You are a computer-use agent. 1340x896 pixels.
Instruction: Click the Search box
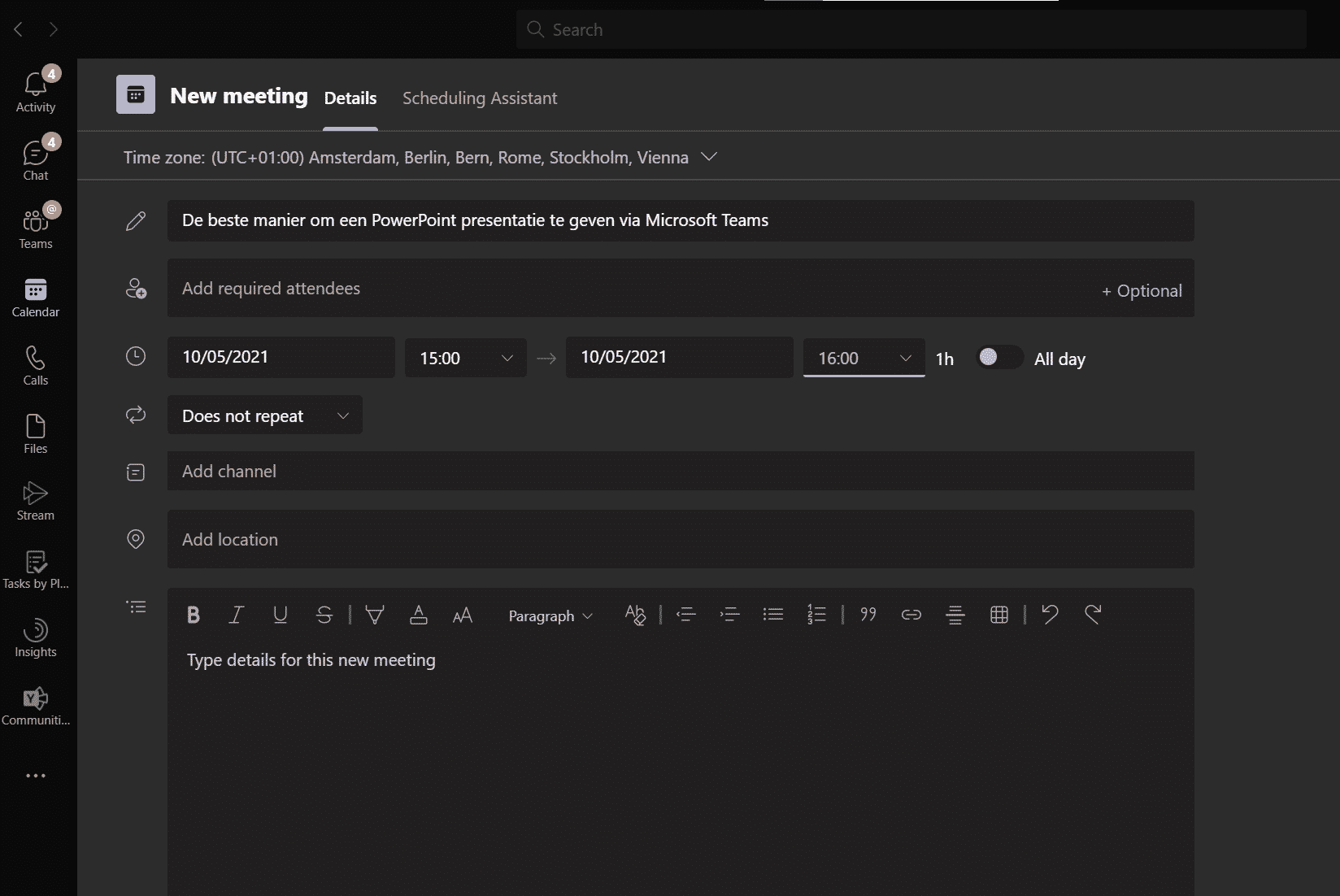pyautogui.click(x=911, y=29)
